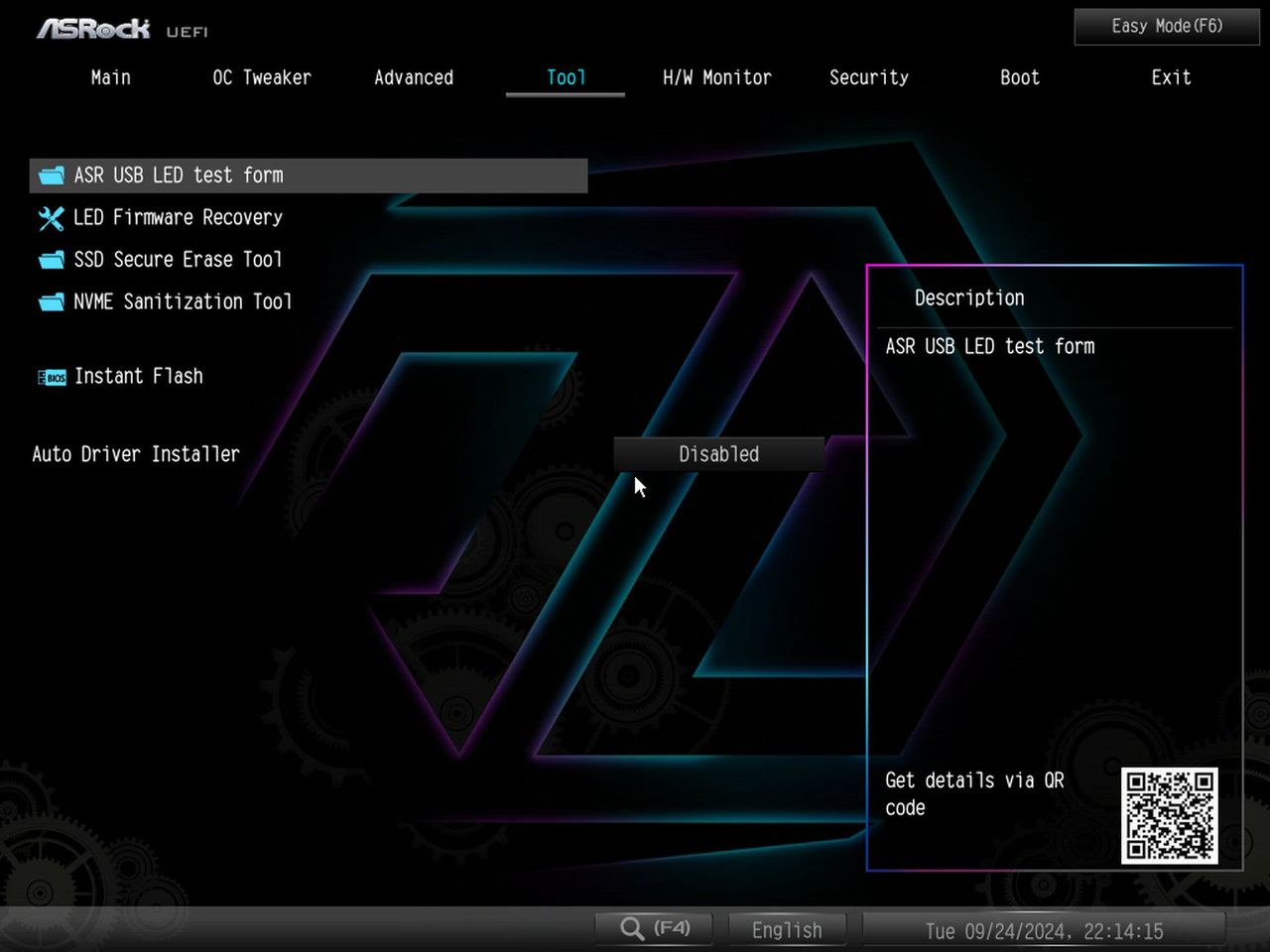Open NVME Sanitization Tool

click(x=183, y=301)
